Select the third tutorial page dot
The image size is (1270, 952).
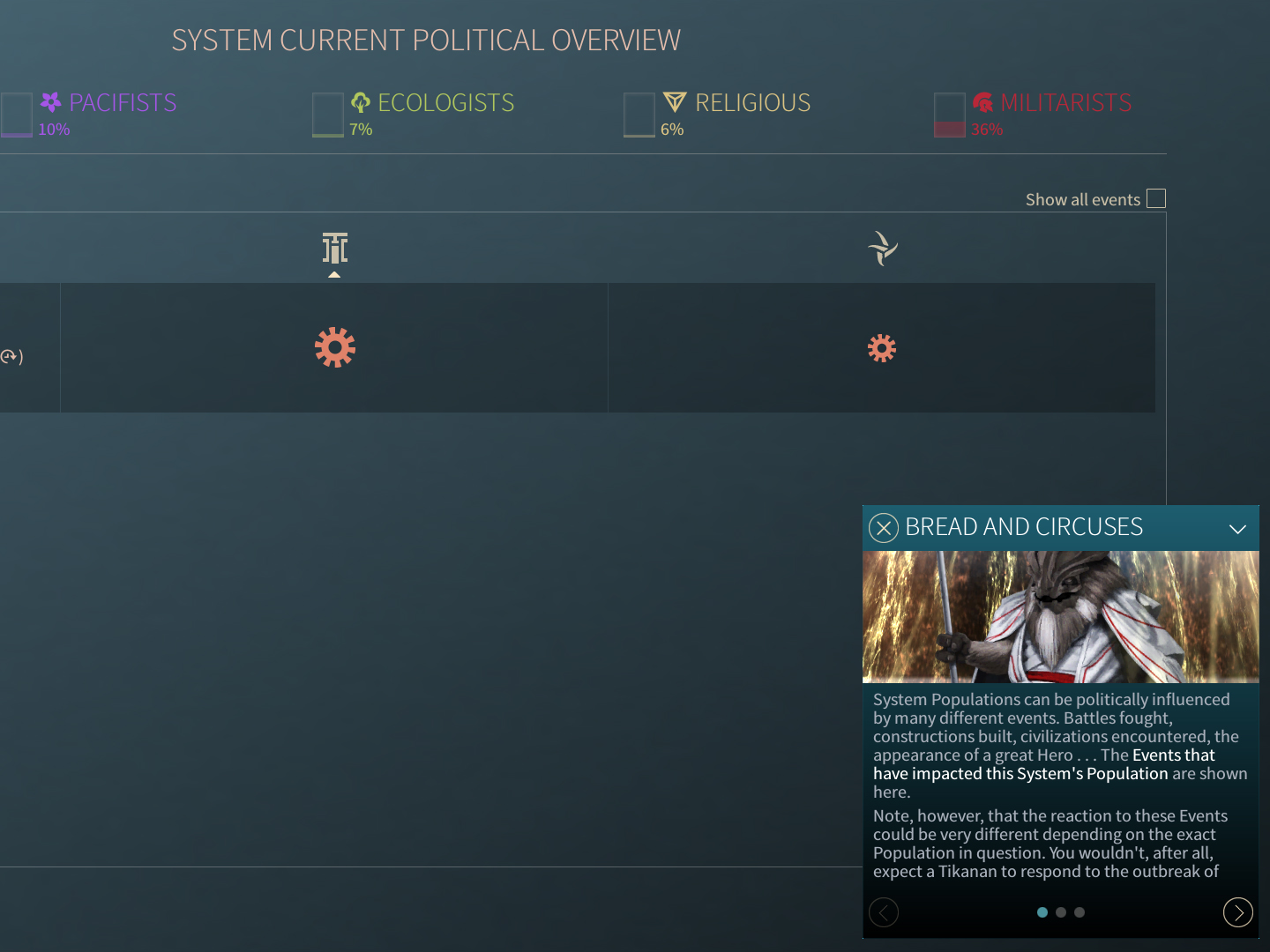(1079, 912)
